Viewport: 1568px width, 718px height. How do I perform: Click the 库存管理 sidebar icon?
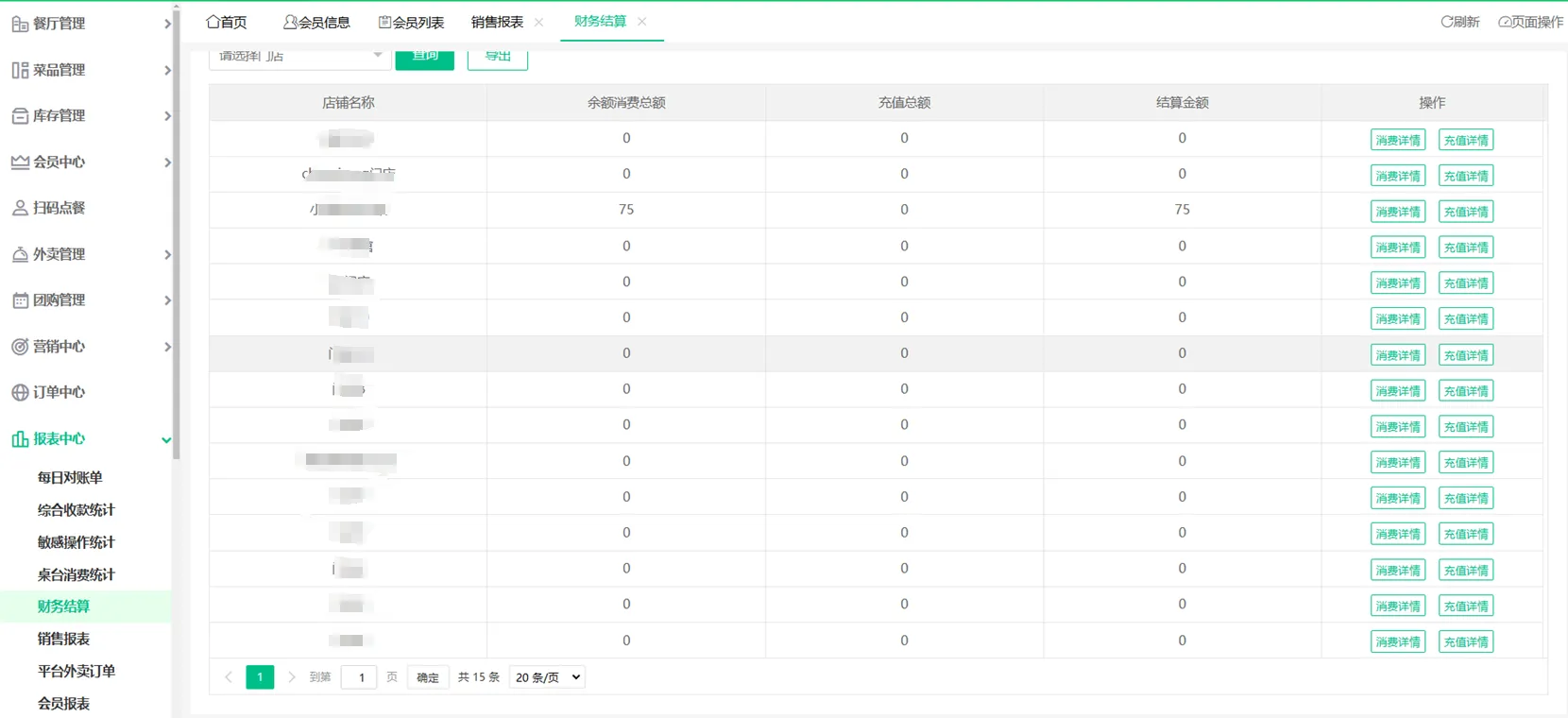click(x=20, y=116)
